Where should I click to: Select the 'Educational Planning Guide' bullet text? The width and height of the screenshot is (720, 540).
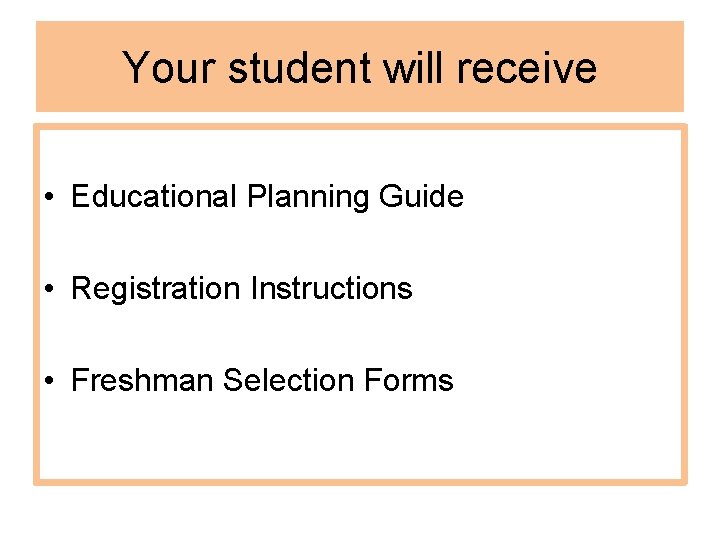click(267, 197)
